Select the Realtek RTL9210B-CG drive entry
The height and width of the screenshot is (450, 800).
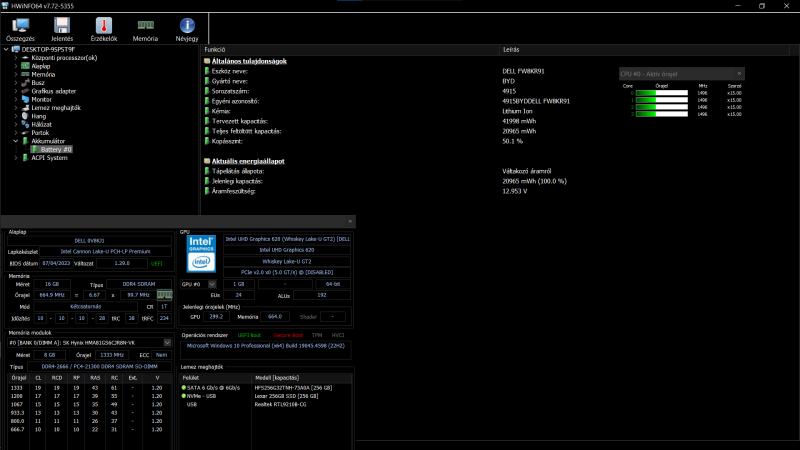click(x=280, y=405)
